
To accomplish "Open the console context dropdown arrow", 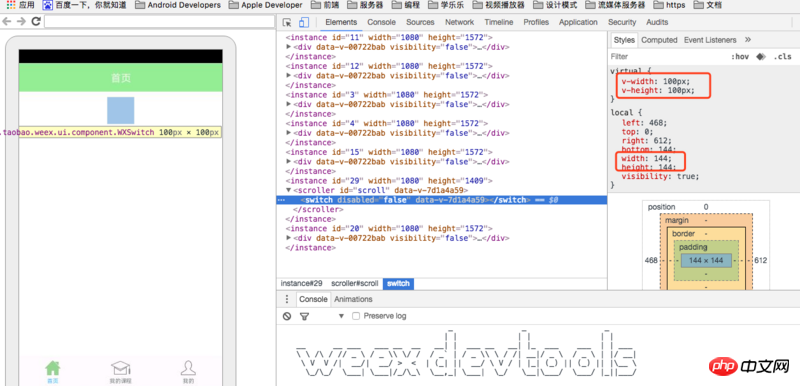I will tap(341, 316).
